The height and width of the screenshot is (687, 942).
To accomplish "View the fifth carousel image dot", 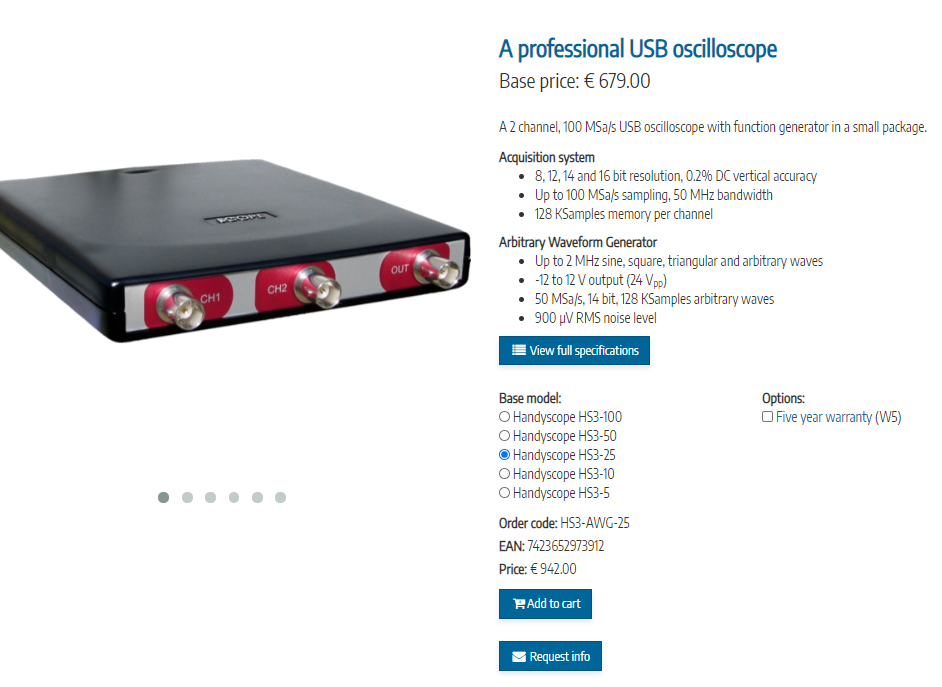I will (257, 497).
